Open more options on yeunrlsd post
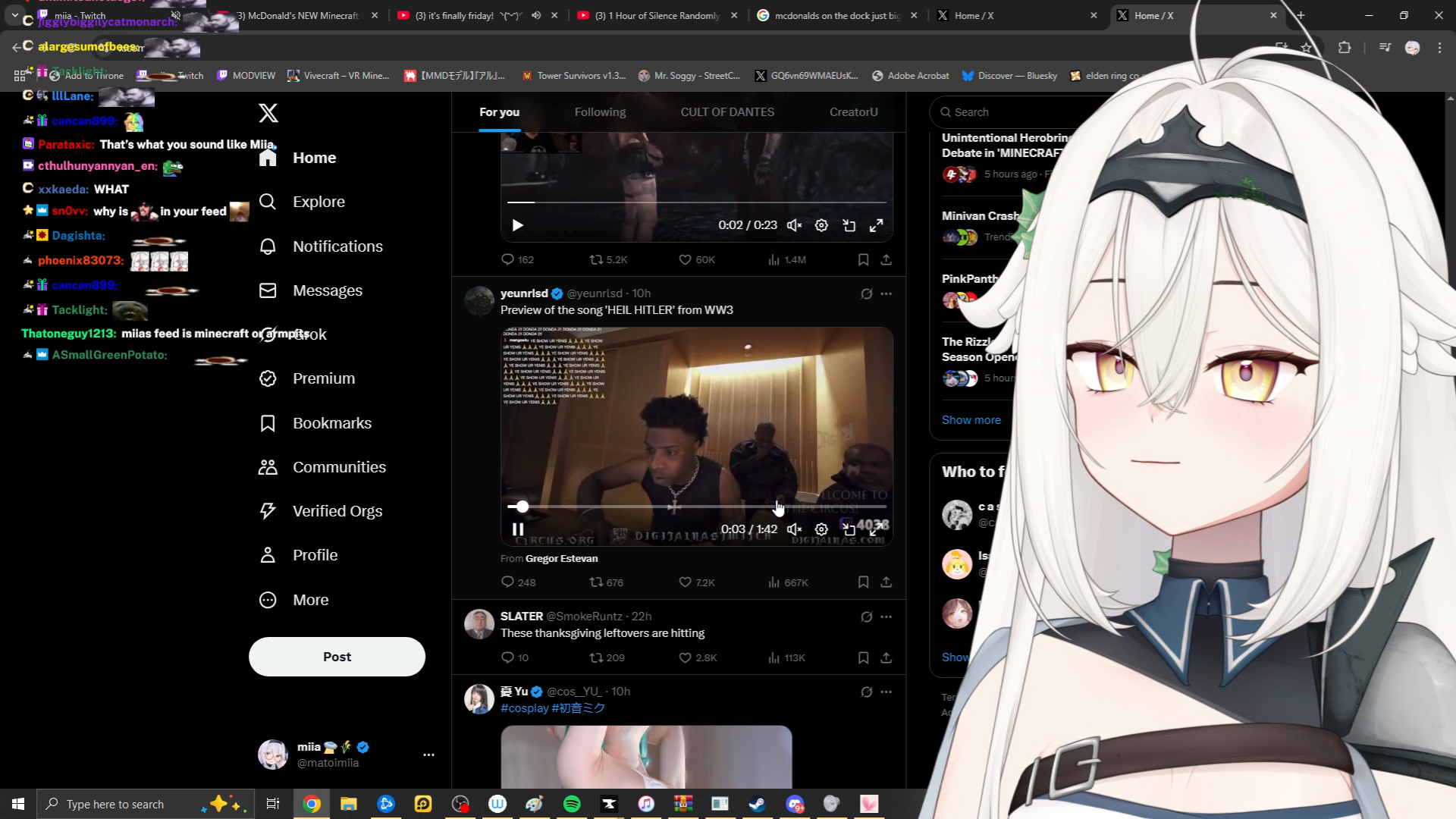Viewport: 1456px width, 819px height. click(886, 293)
